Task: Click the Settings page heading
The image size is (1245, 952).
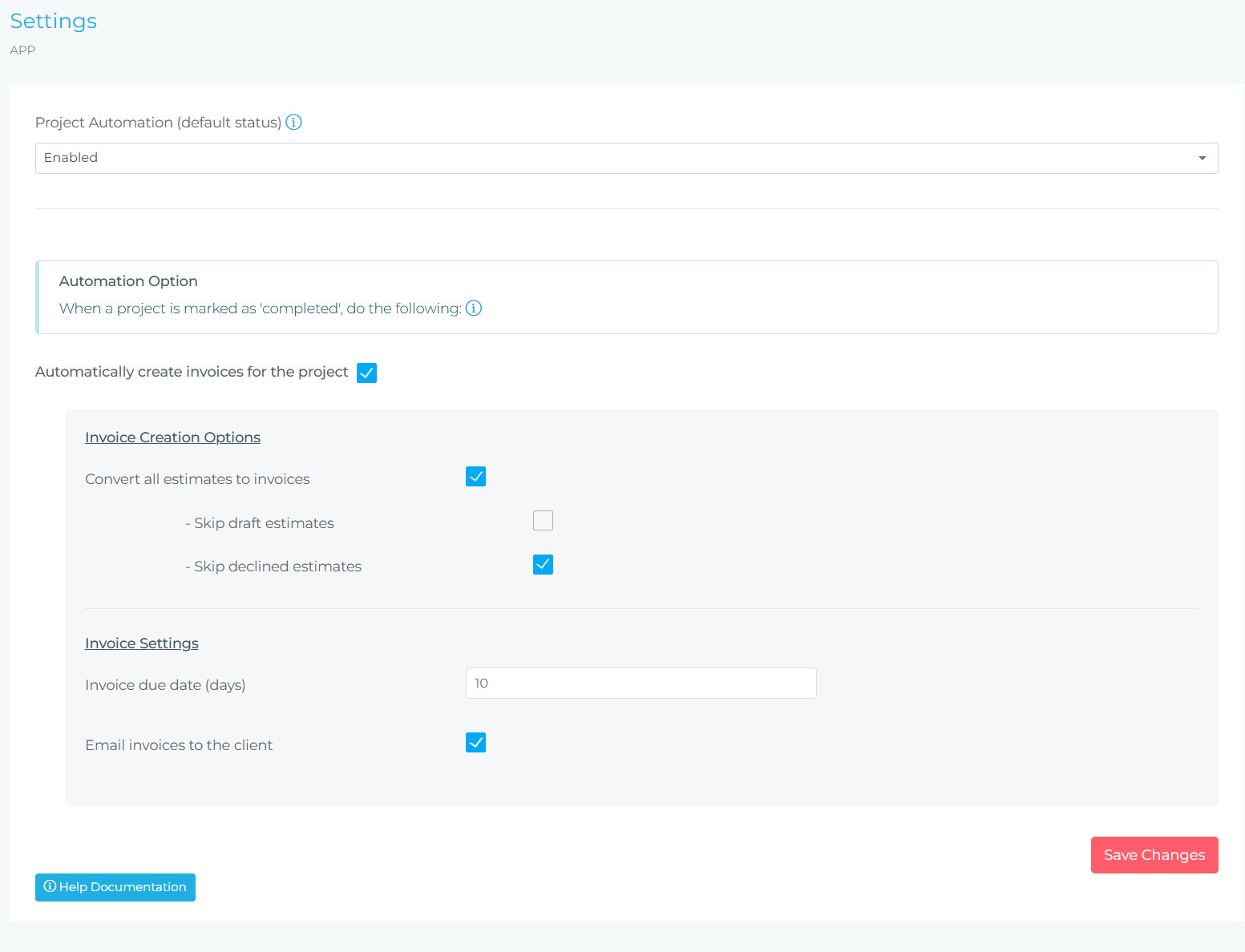Action: tap(54, 22)
